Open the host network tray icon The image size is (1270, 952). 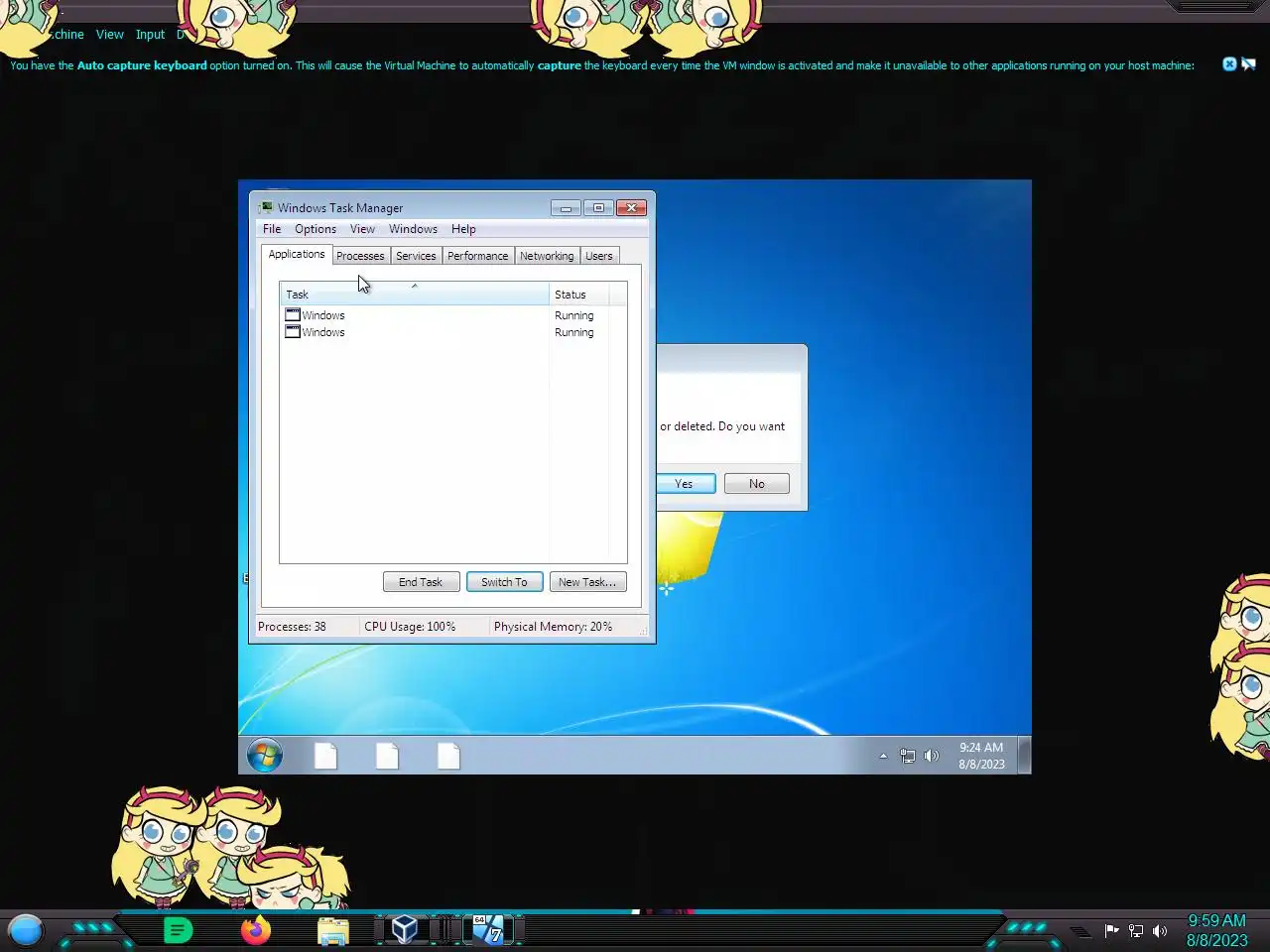pyautogui.click(x=1136, y=930)
